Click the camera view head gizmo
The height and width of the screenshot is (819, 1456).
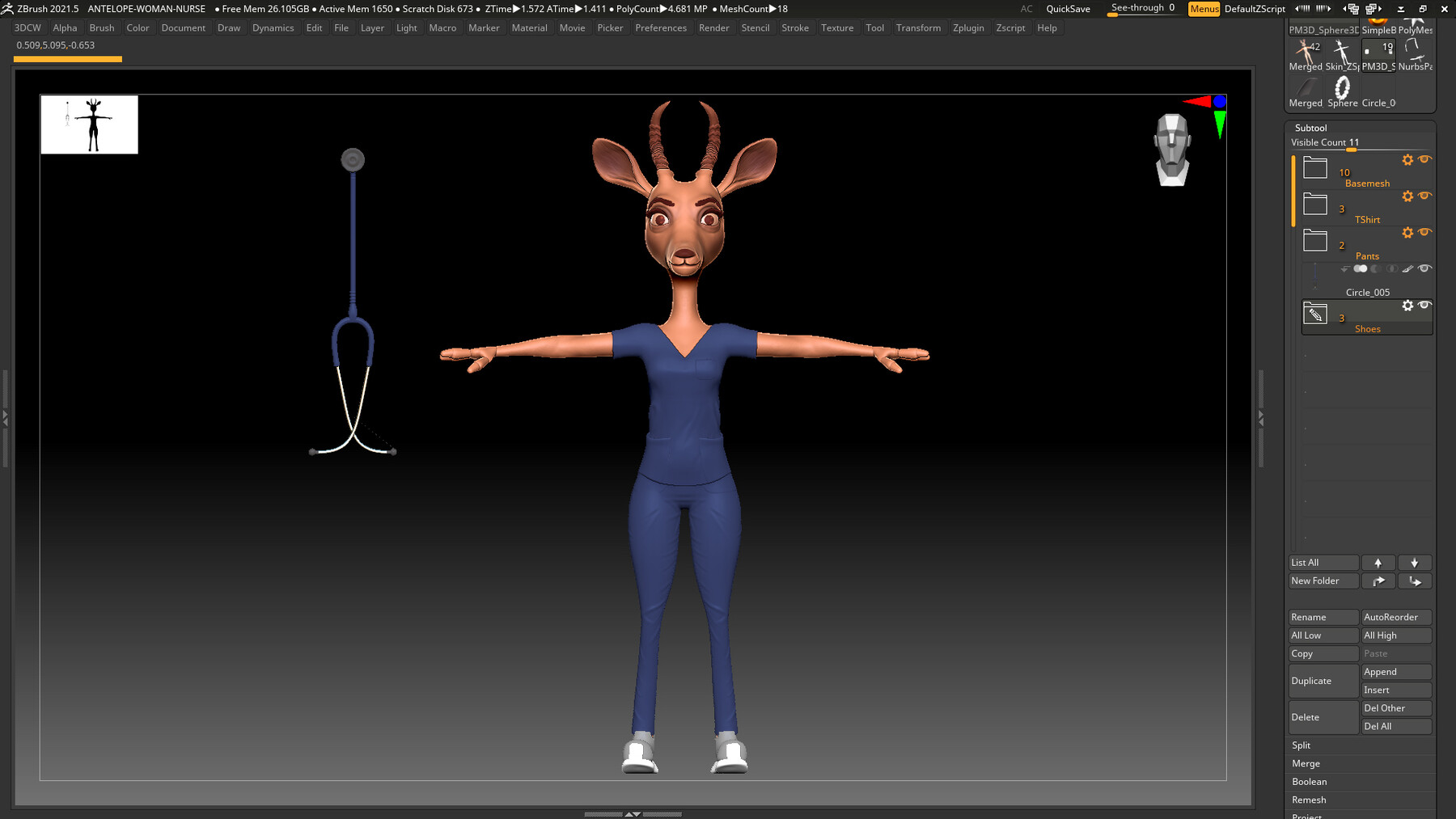tap(1172, 150)
